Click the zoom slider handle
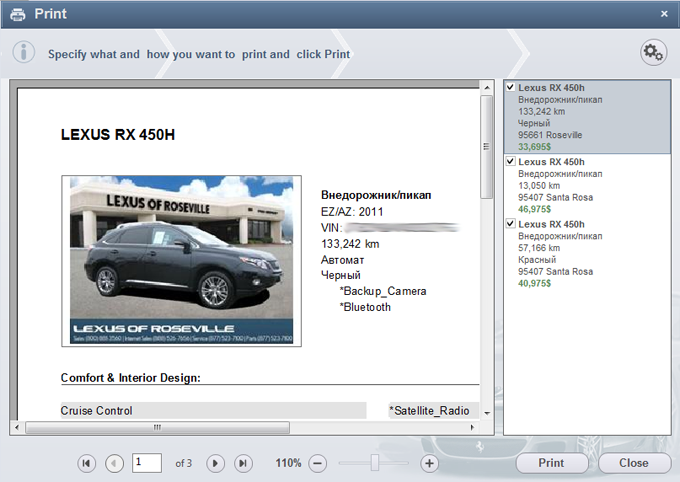 coord(375,462)
